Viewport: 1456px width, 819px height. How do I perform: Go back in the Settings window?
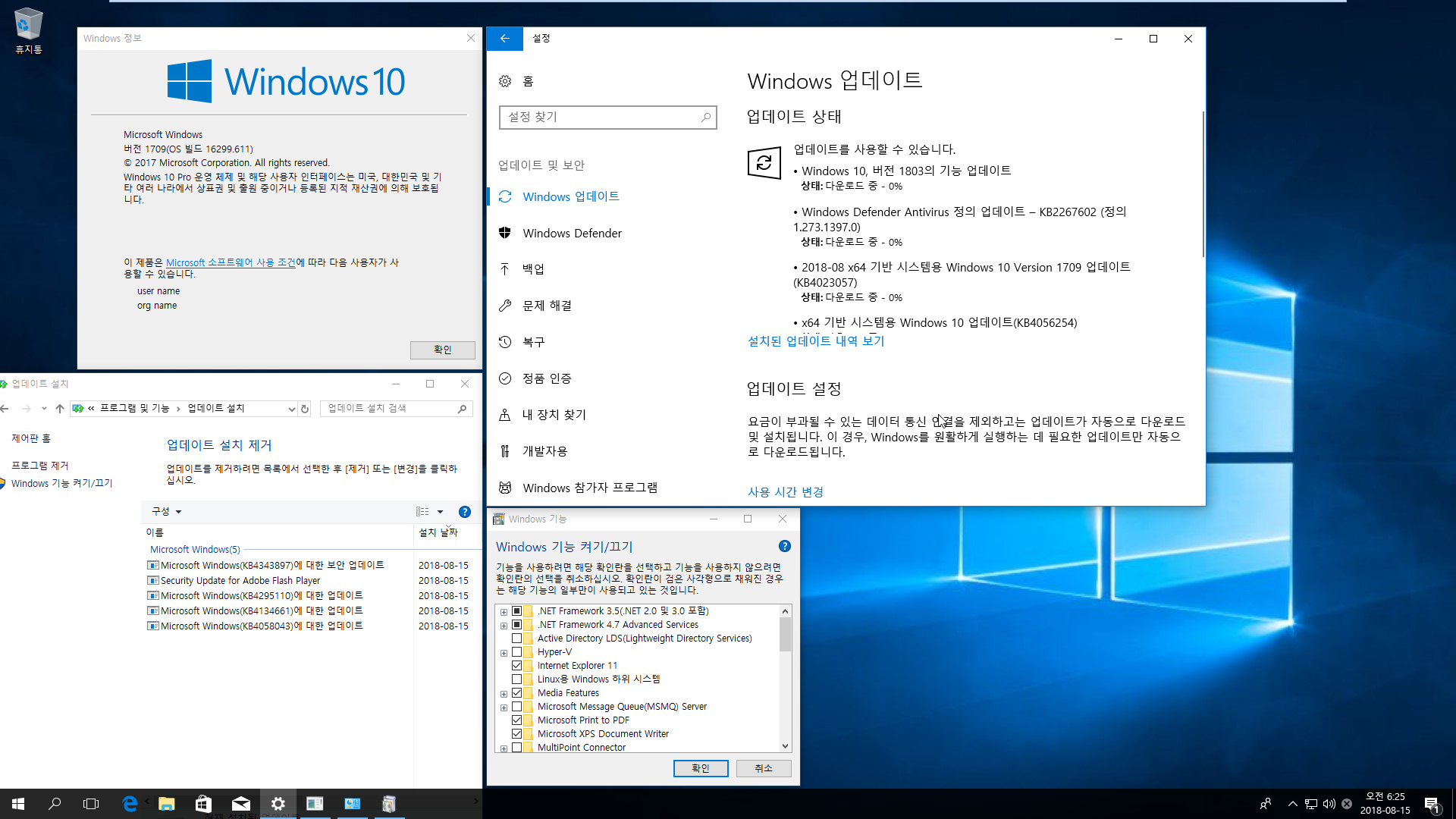[x=505, y=39]
